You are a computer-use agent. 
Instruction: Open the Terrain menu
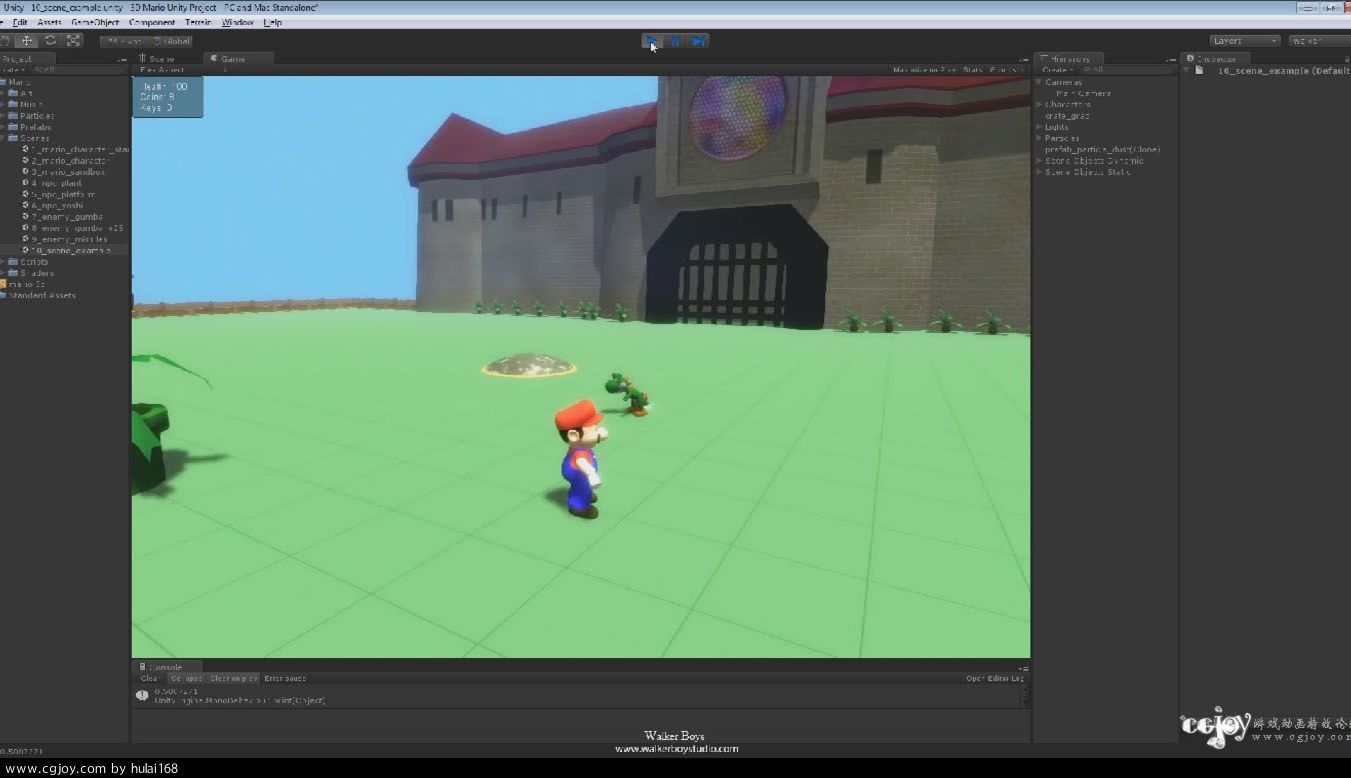[198, 22]
